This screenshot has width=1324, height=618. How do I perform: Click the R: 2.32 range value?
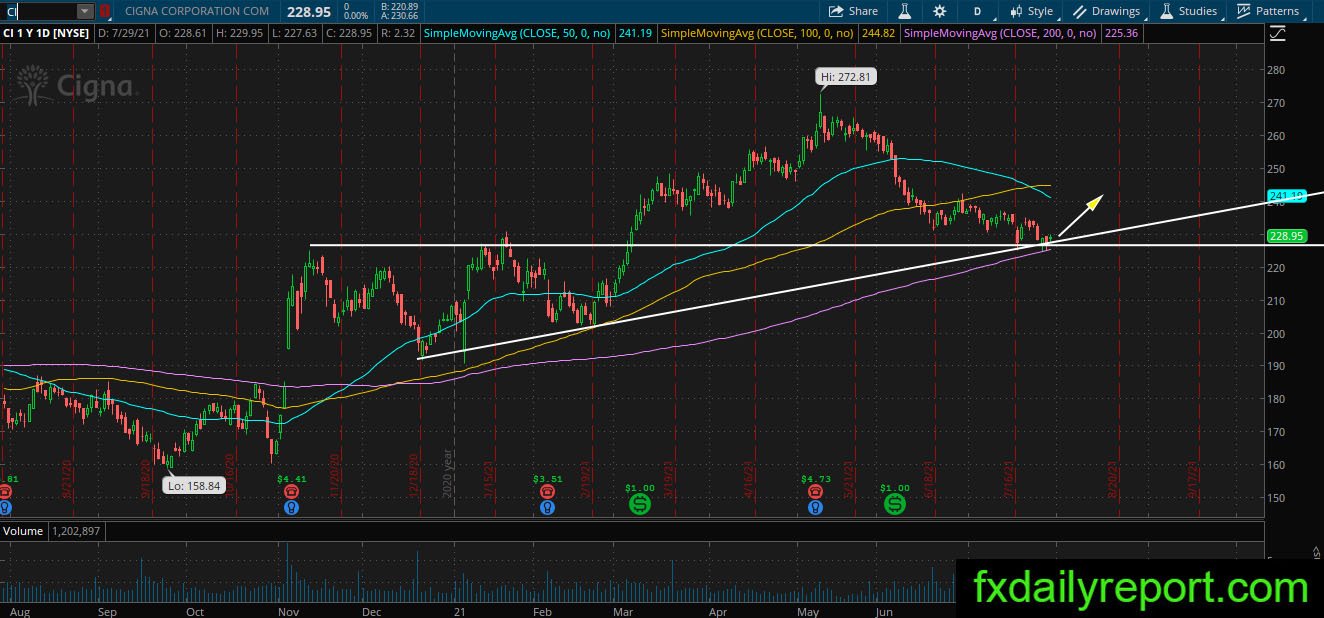tap(397, 33)
